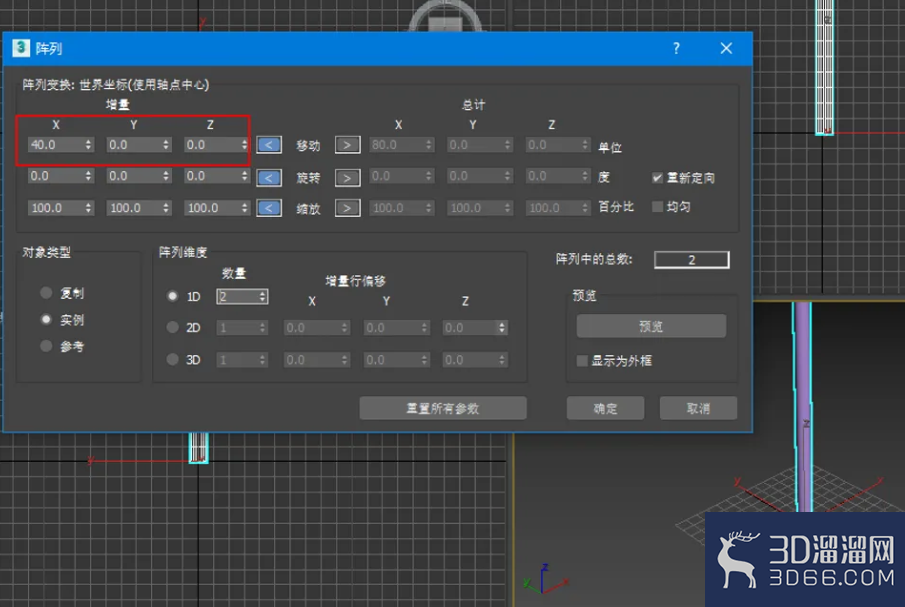Click spinner of incremental scale Y field
This screenshot has height=607, width=905.
click(166, 208)
